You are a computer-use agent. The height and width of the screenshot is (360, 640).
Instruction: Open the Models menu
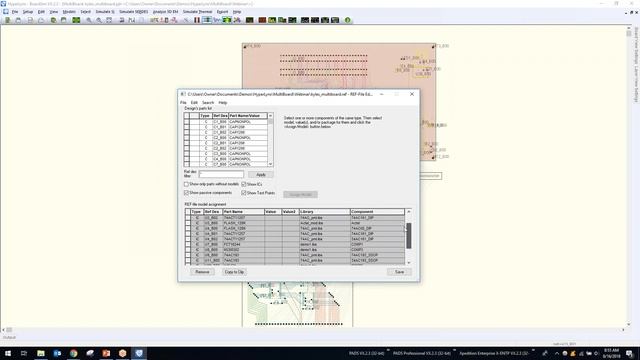69,12
